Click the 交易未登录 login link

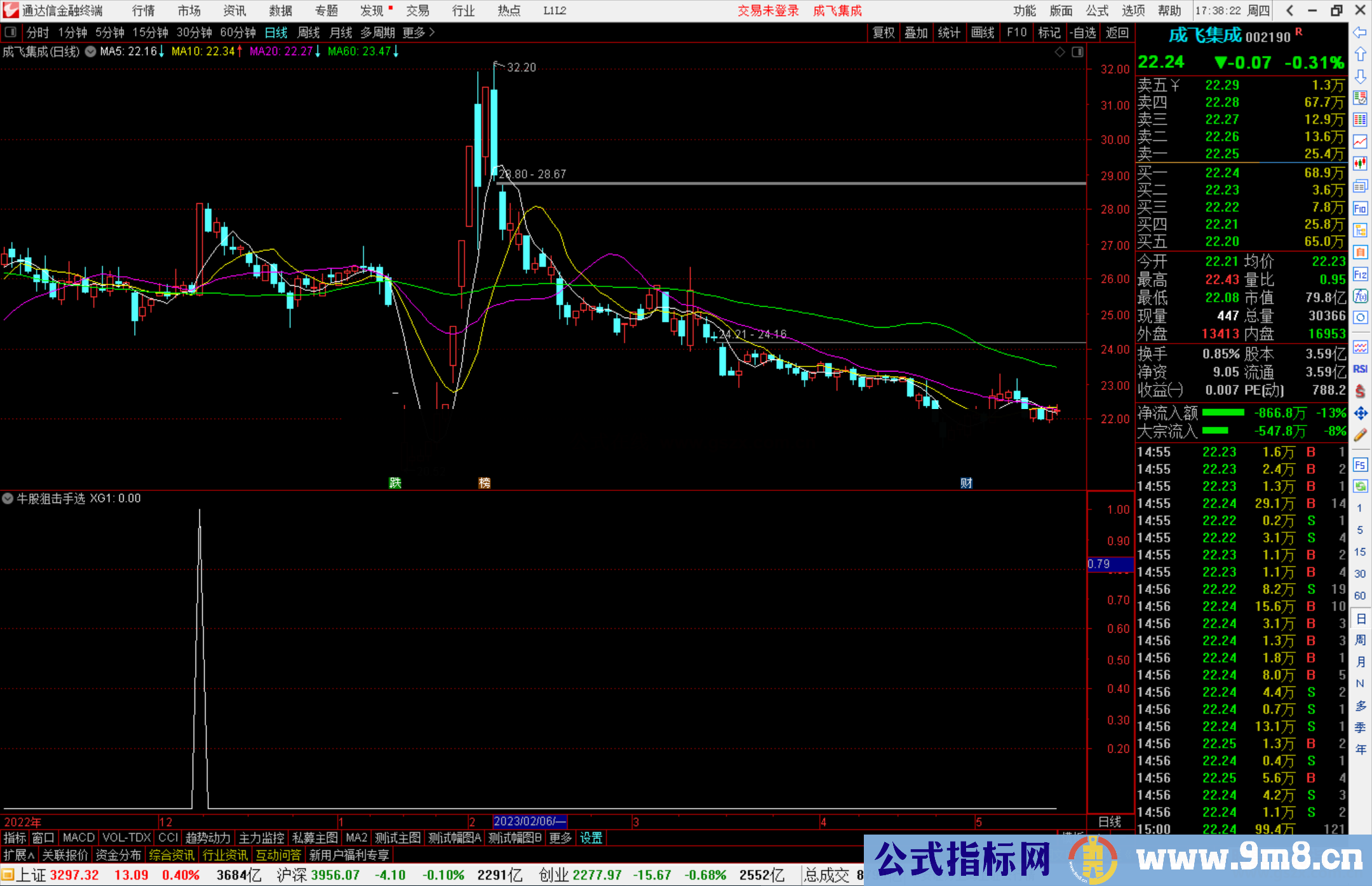768,10
